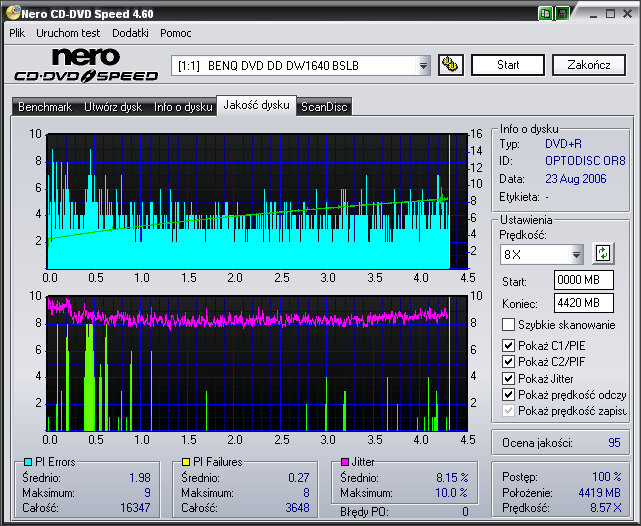The width and height of the screenshot is (641, 526).
Task: Open the Pomoc menu
Action: pos(176,33)
